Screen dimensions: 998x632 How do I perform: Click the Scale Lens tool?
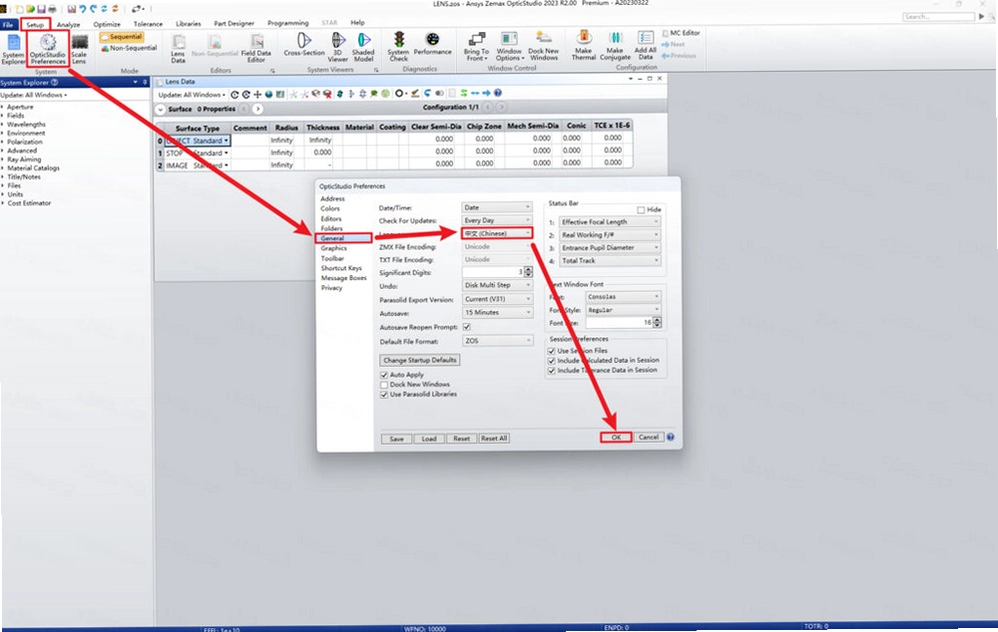[x=79, y=50]
